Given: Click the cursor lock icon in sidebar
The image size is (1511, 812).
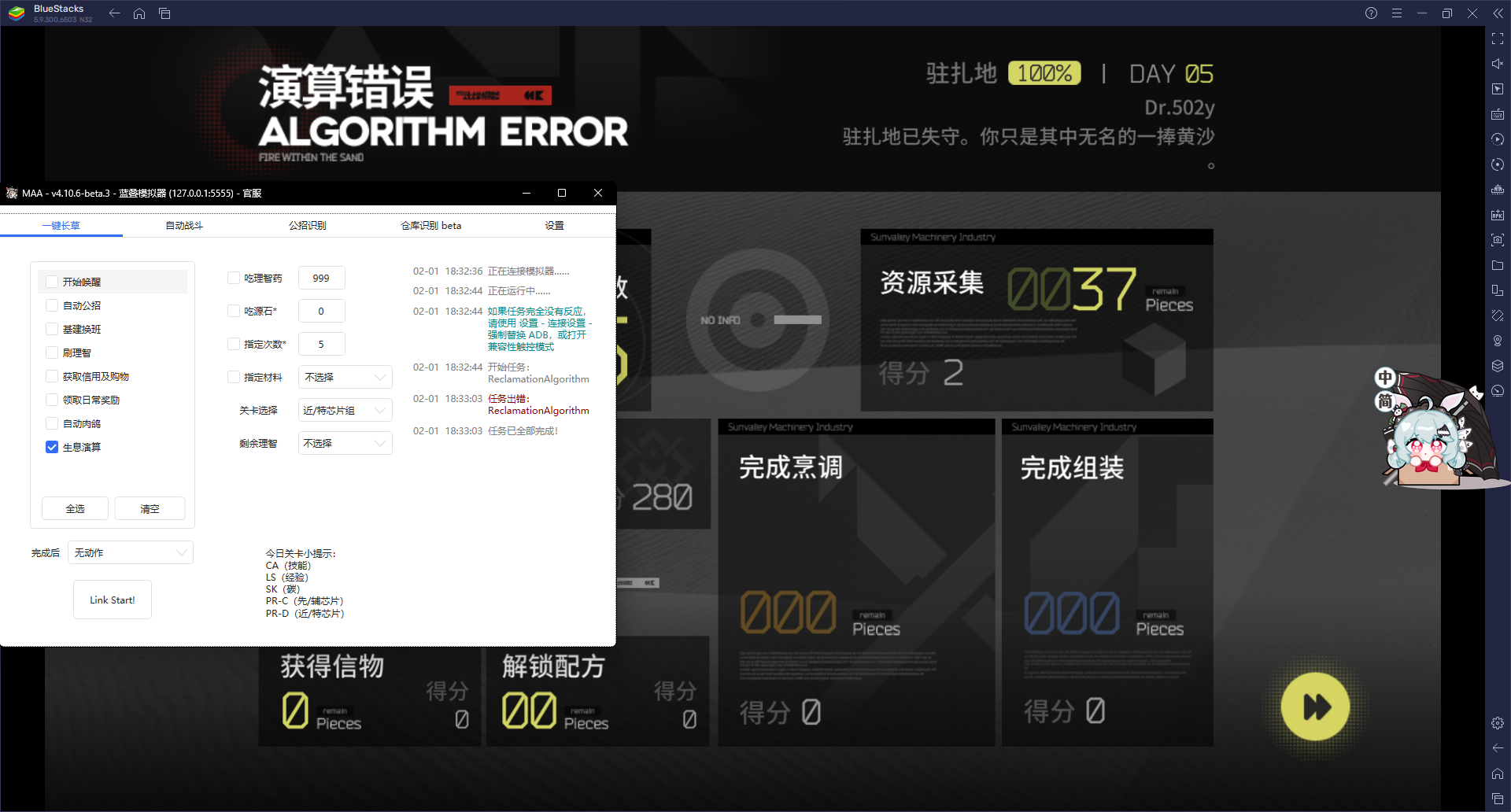Looking at the screenshot, I should click(1498, 89).
